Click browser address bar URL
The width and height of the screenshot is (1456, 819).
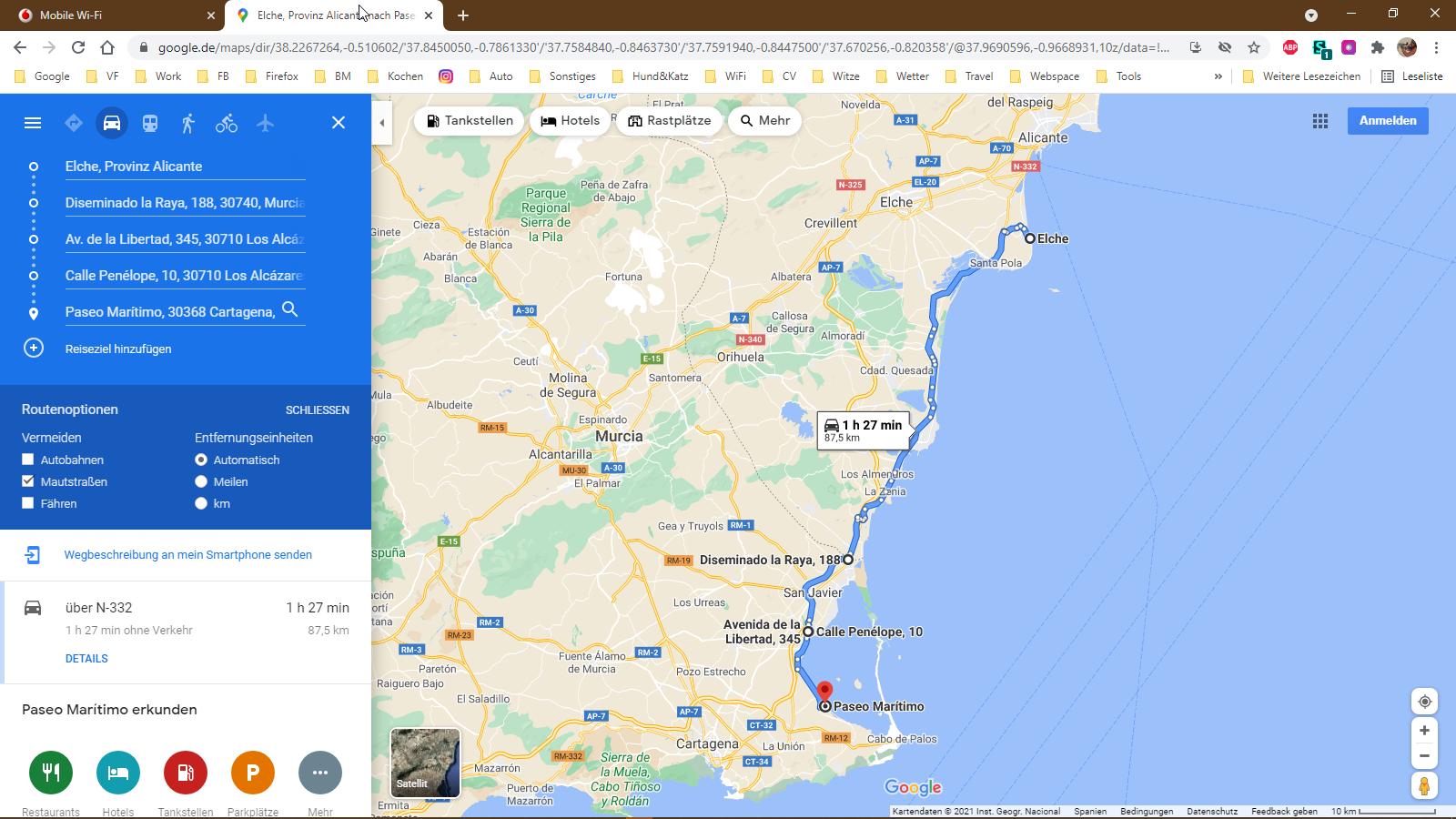pos(664,47)
